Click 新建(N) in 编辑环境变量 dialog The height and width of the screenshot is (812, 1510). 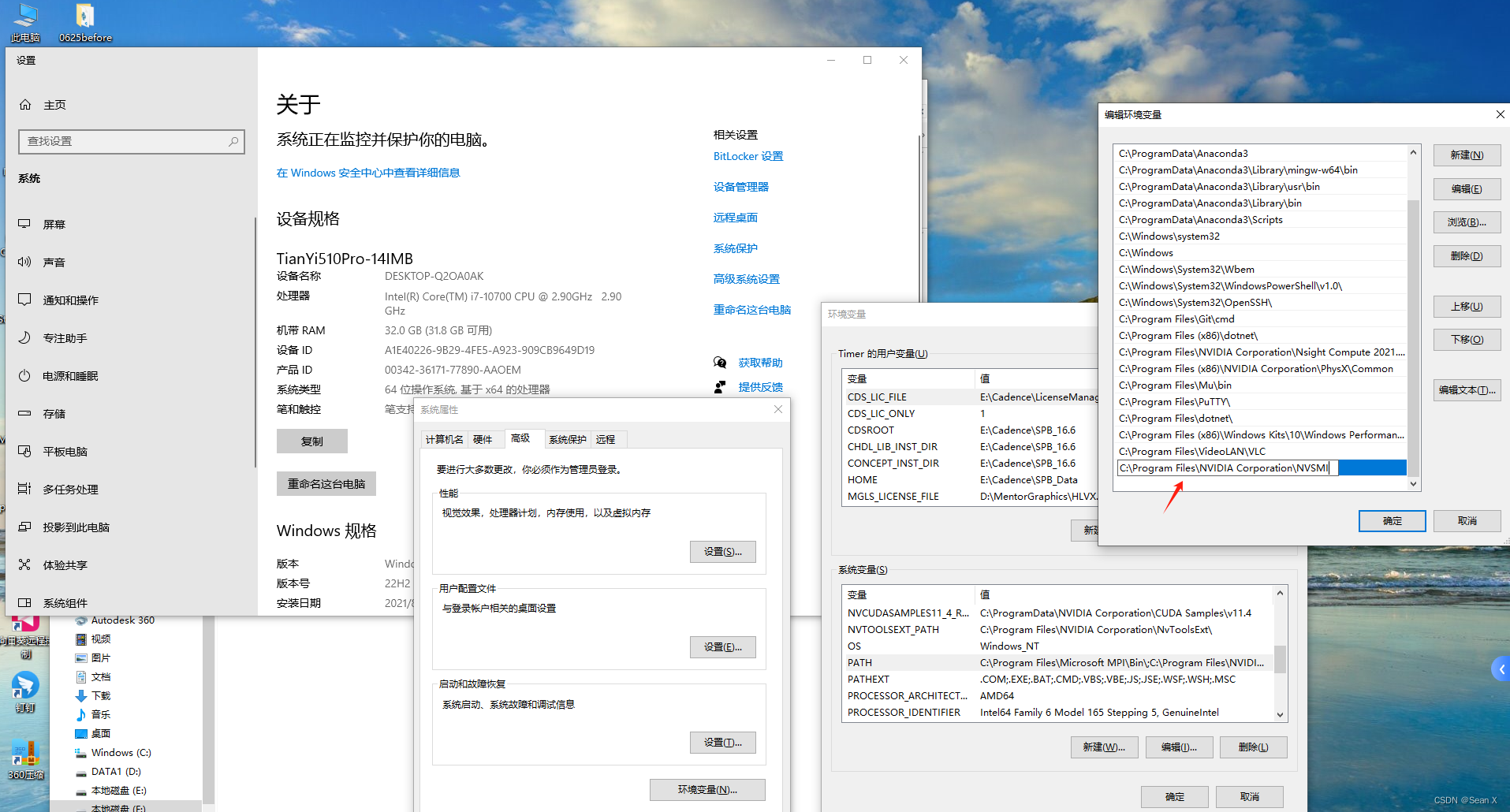1467,155
